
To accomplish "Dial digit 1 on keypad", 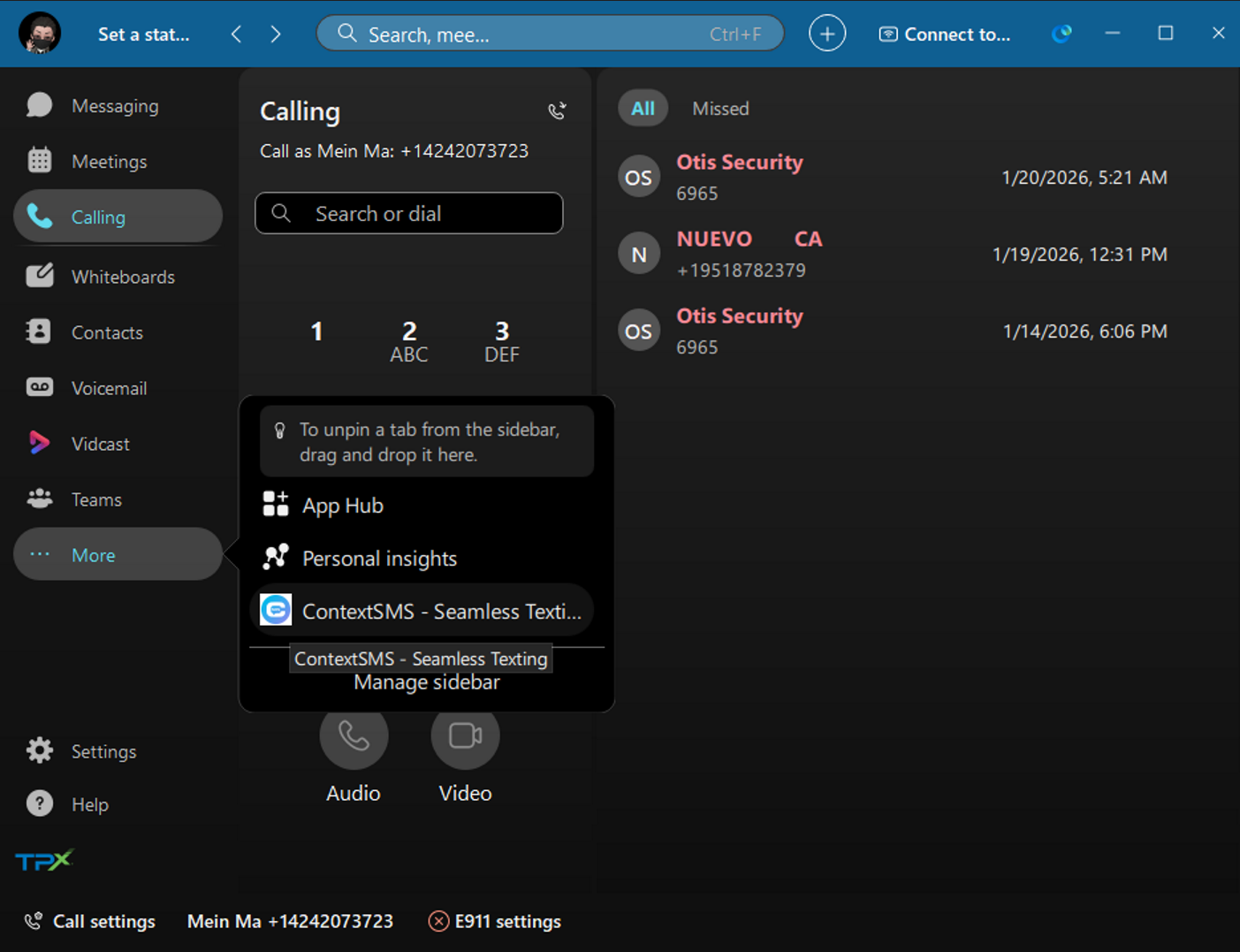I will [316, 332].
